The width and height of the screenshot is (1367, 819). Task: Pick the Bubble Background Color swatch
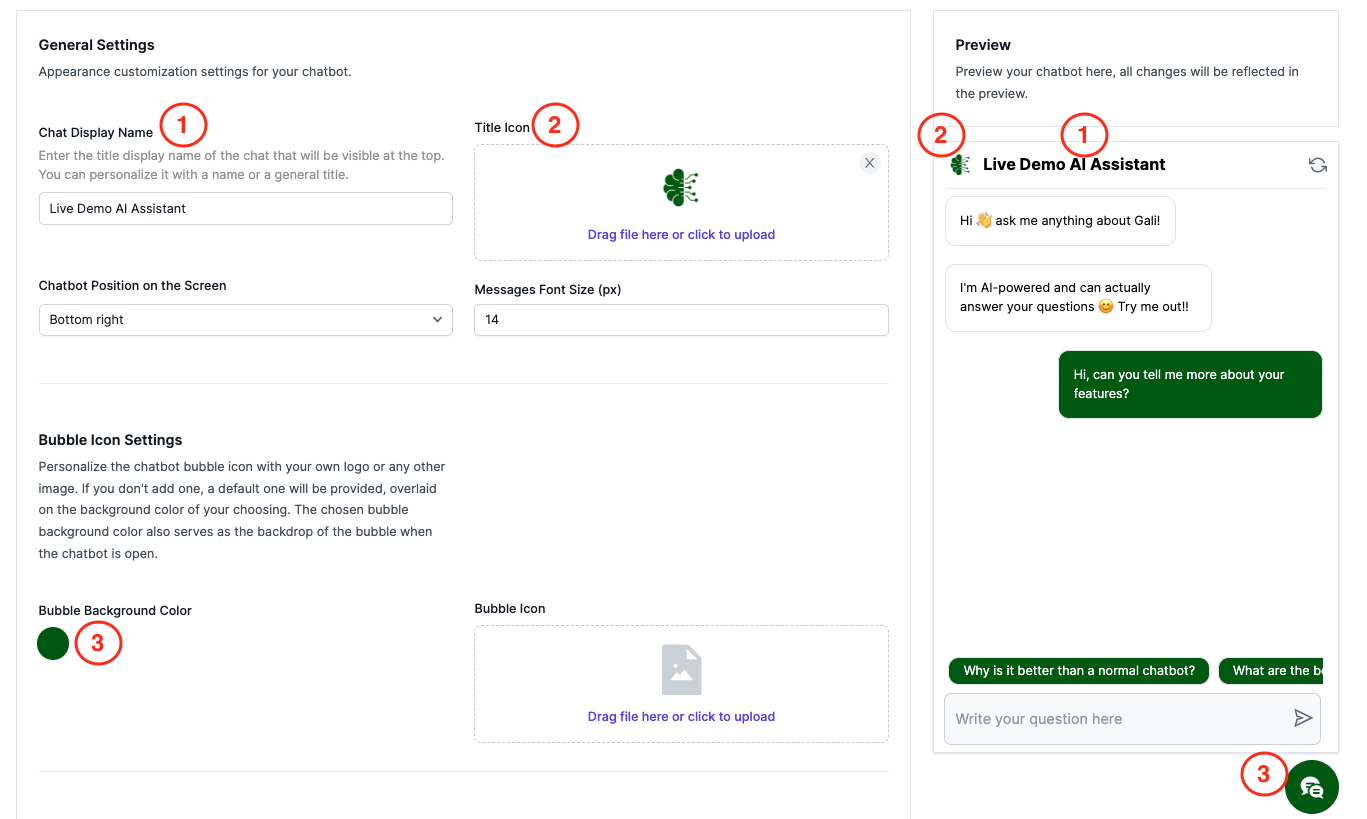coord(53,644)
